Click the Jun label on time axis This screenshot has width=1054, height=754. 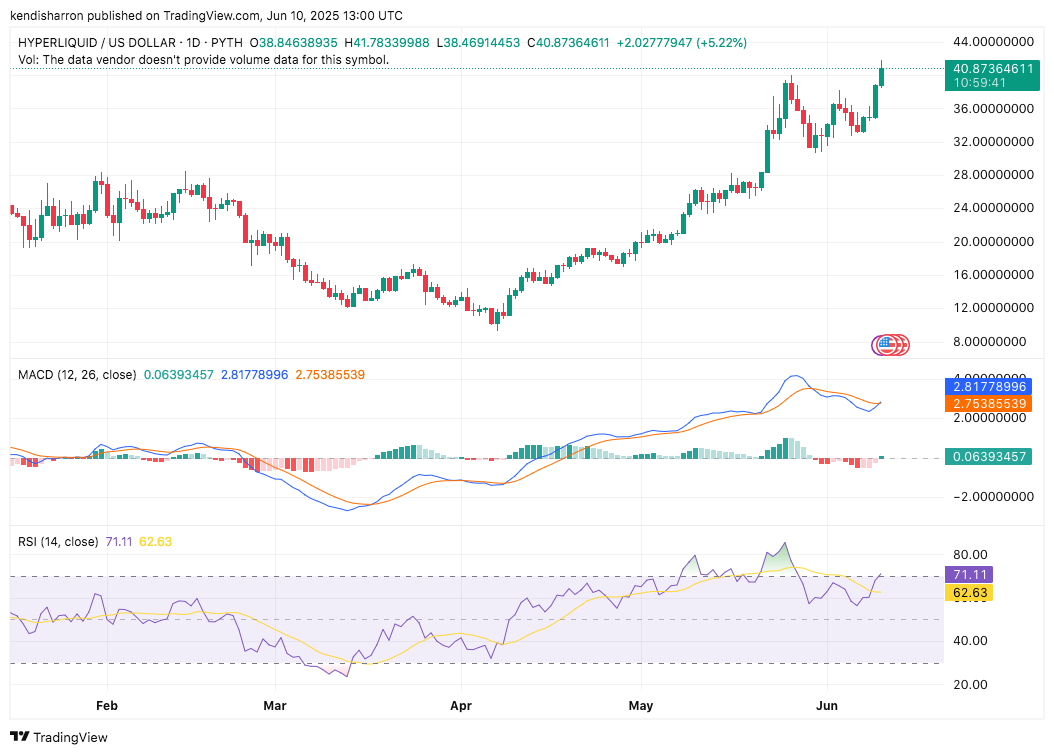(x=827, y=706)
